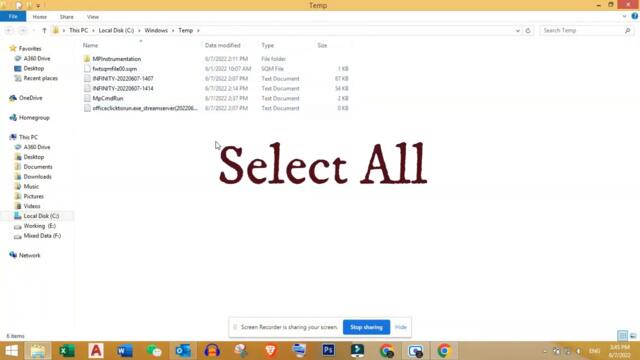
Task: Expand the ribbon with chevron arrow
Action: (624, 17)
